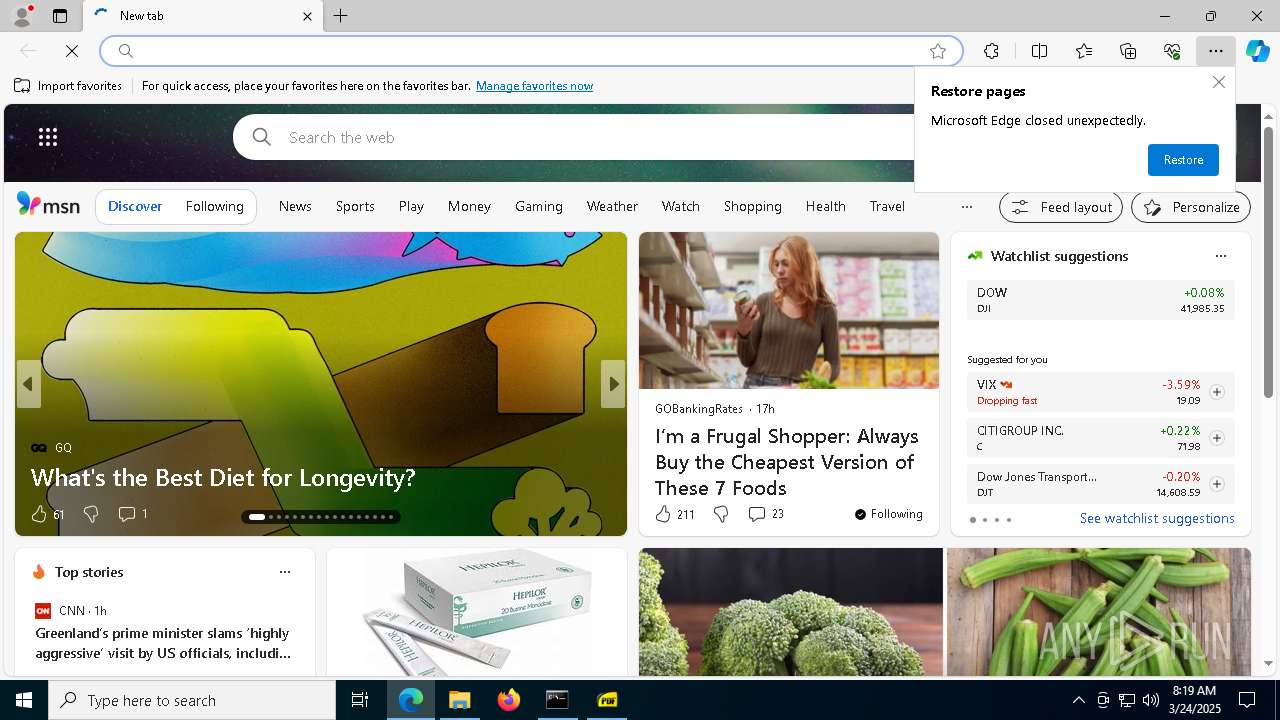Dislike the GQ longevity diet story
Image resolution: width=1280 pixels, height=720 pixels.
[91, 514]
